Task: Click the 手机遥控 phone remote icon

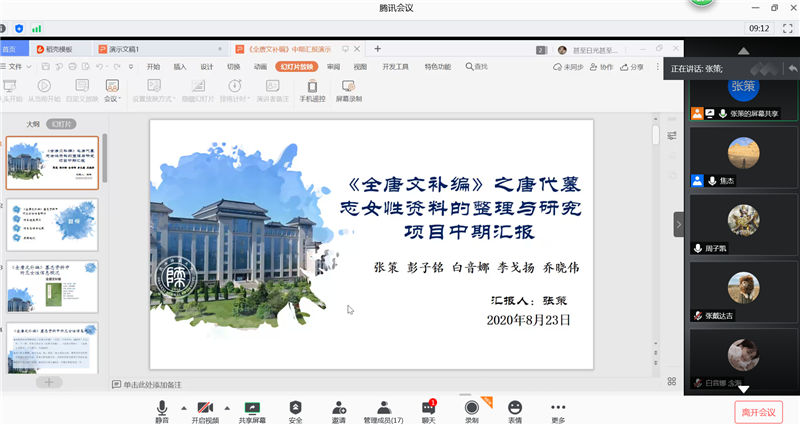Action: tap(312, 90)
